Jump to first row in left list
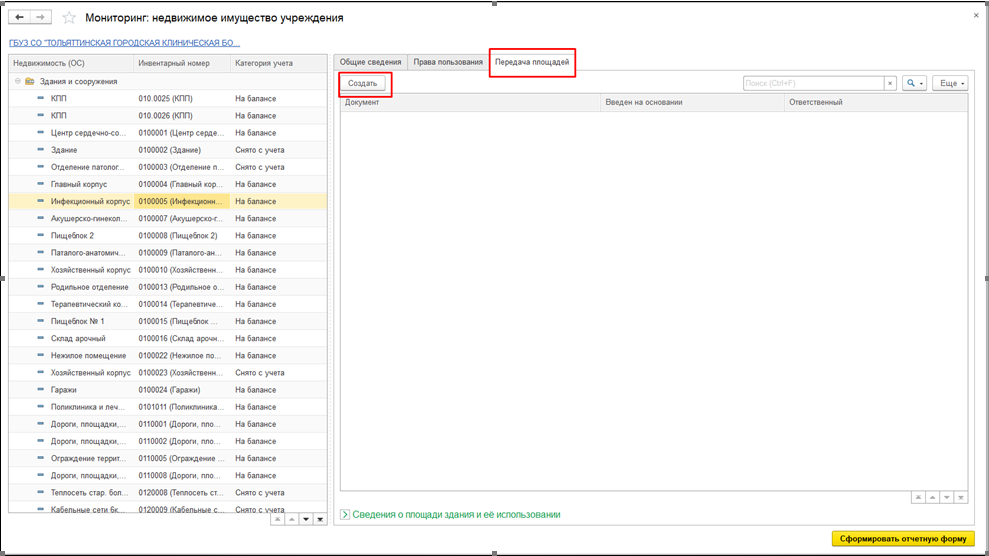This screenshot has height=556, width=989. (x=278, y=519)
